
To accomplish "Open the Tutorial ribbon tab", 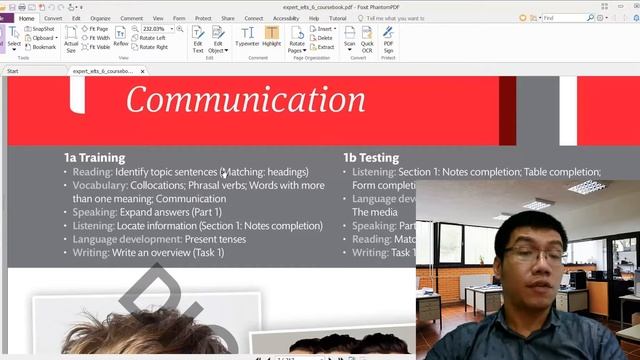I will (x=338, y=18).
